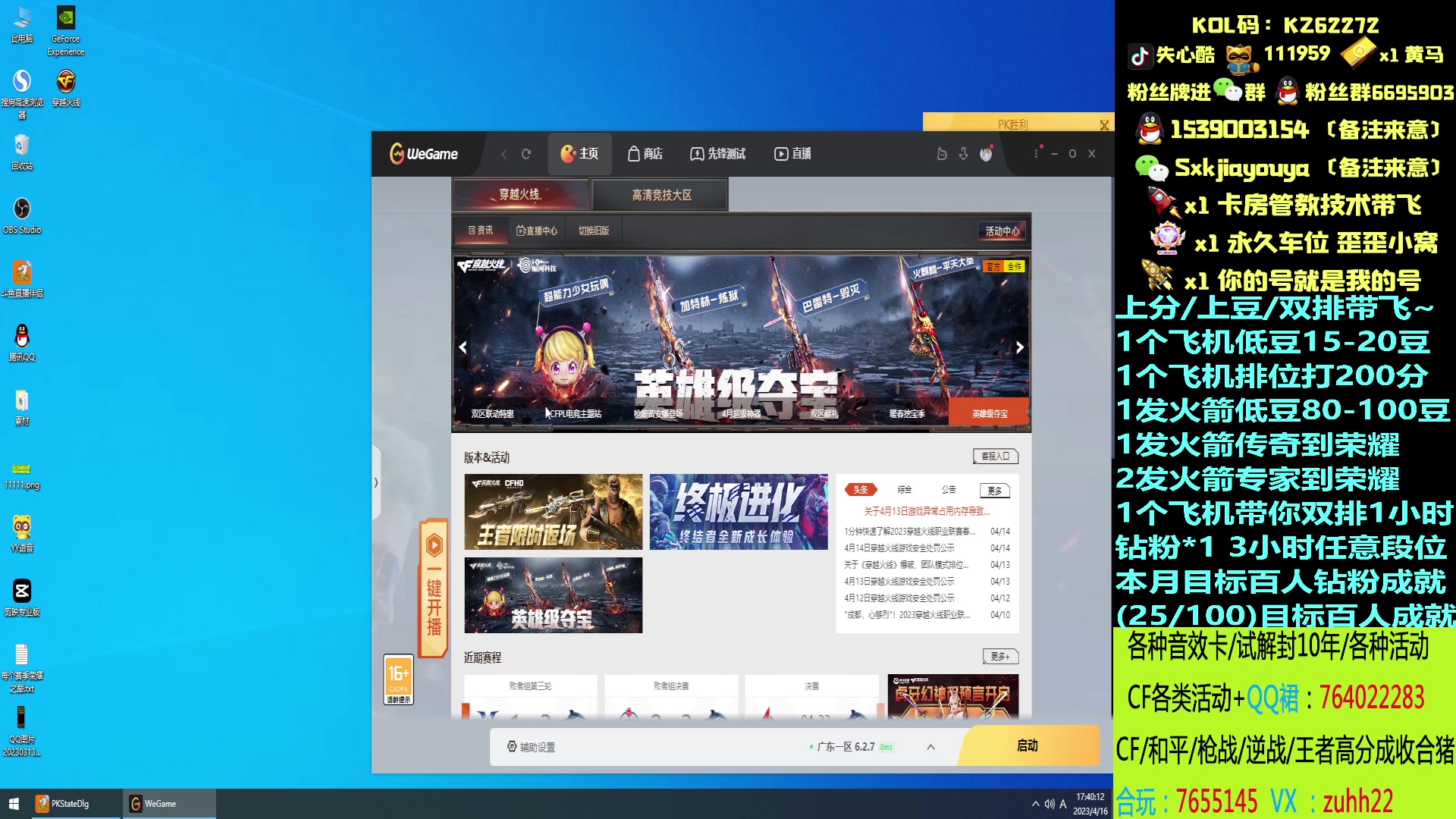Open the 剪映专业版 desktop icon
Viewport: 1456px width, 819px height.
tap(22, 598)
